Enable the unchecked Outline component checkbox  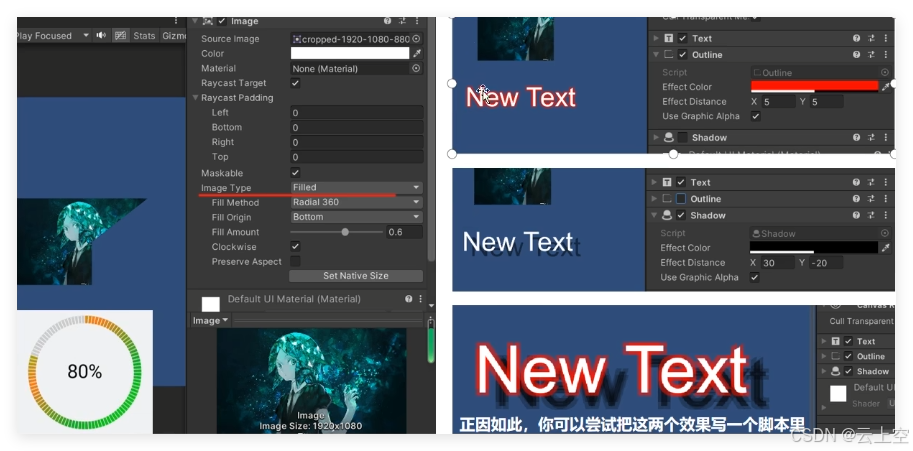tap(681, 199)
